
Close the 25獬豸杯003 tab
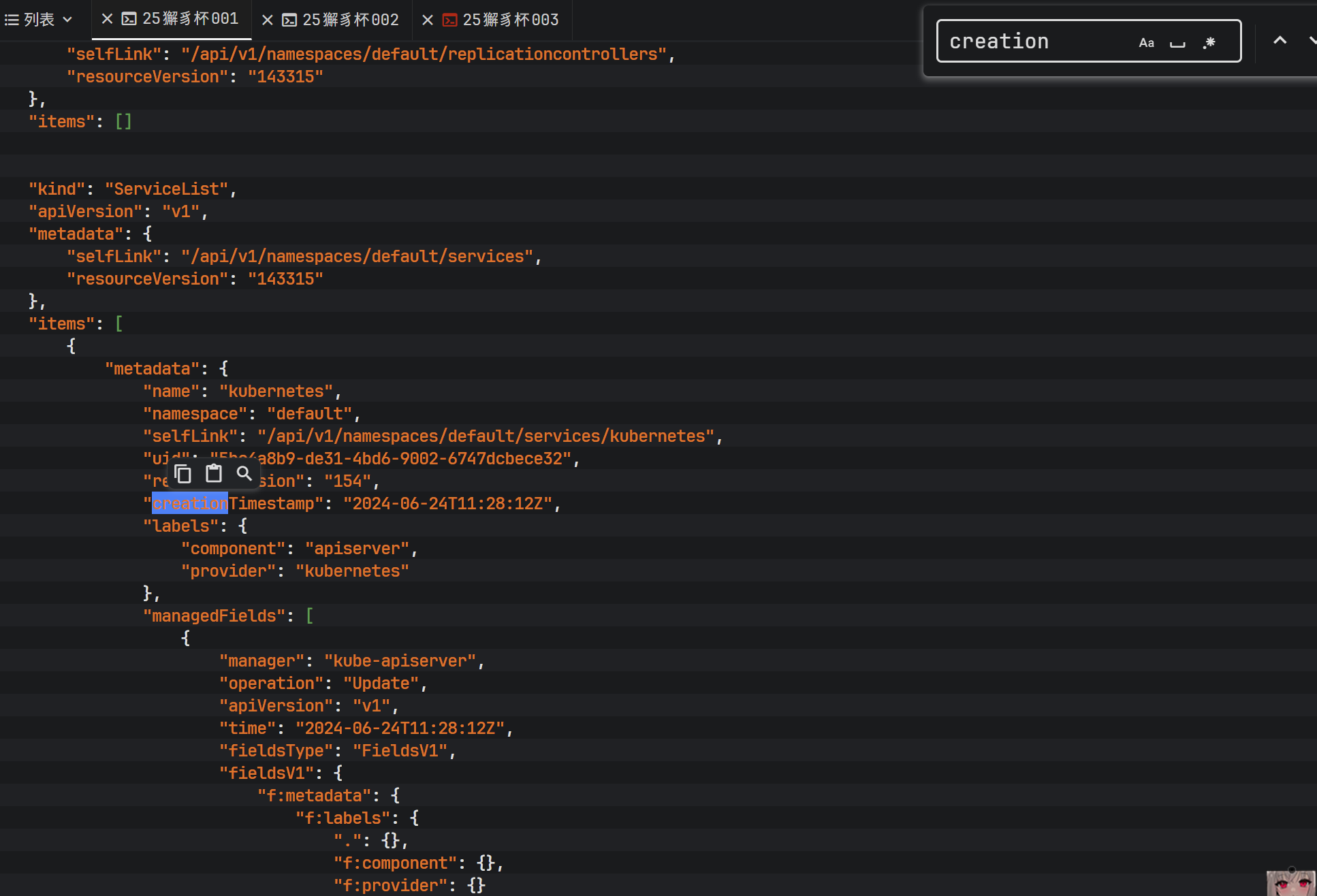click(428, 20)
